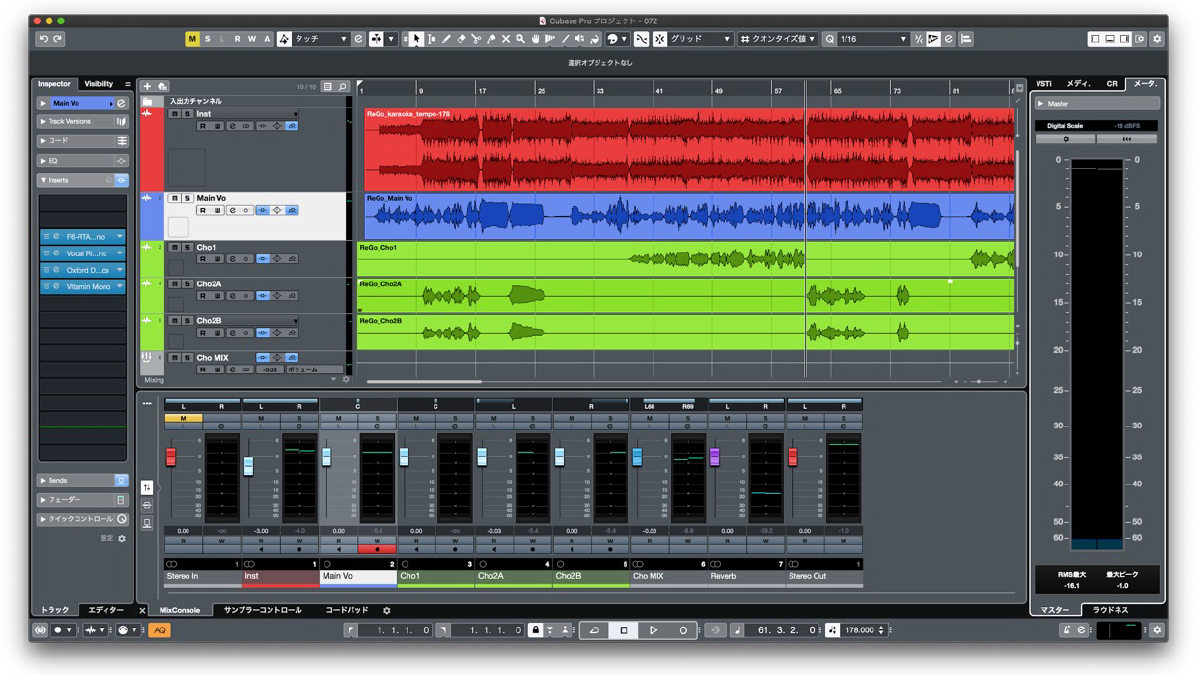1200x675 pixels.
Task: Open the サンプラーコントロール tab in lower zone
Action: tap(262, 610)
